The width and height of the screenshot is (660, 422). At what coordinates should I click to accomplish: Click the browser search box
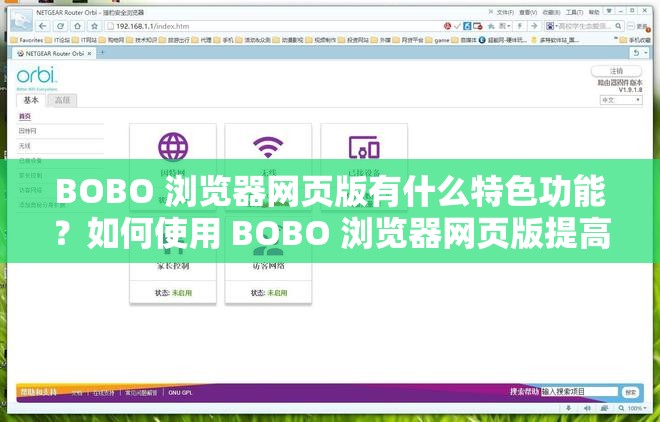pyautogui.click(x=584, y=26)
